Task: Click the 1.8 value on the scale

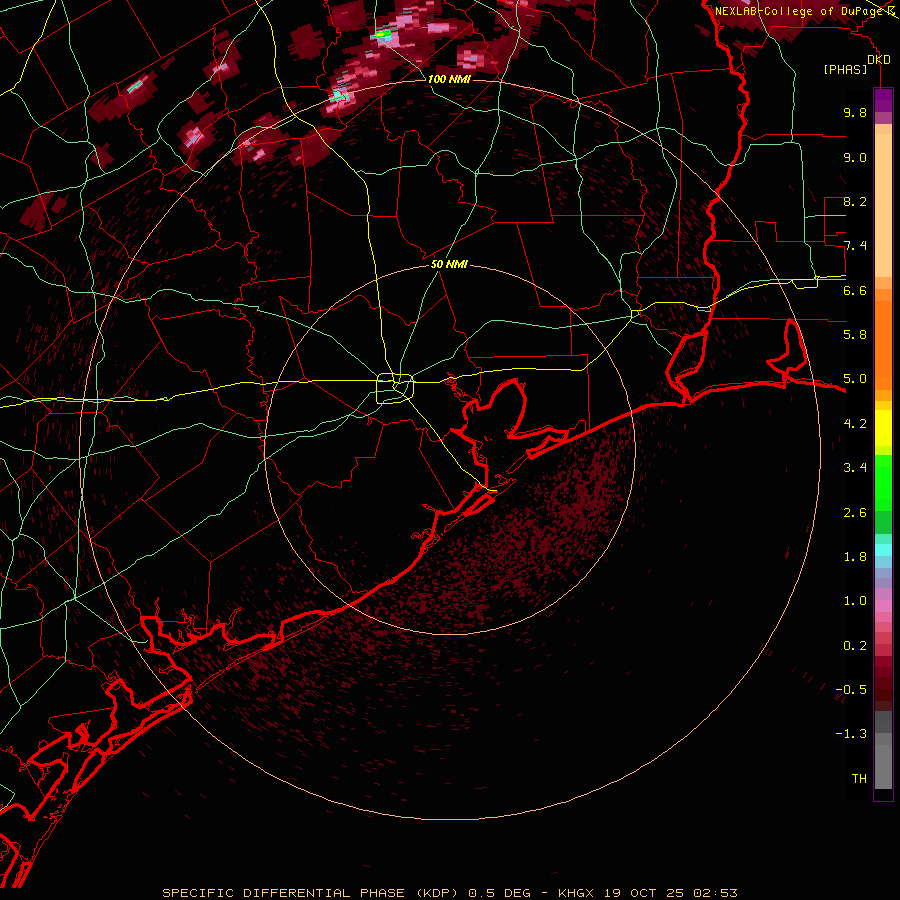Action: pyautogui.click(x=855, y=557)
